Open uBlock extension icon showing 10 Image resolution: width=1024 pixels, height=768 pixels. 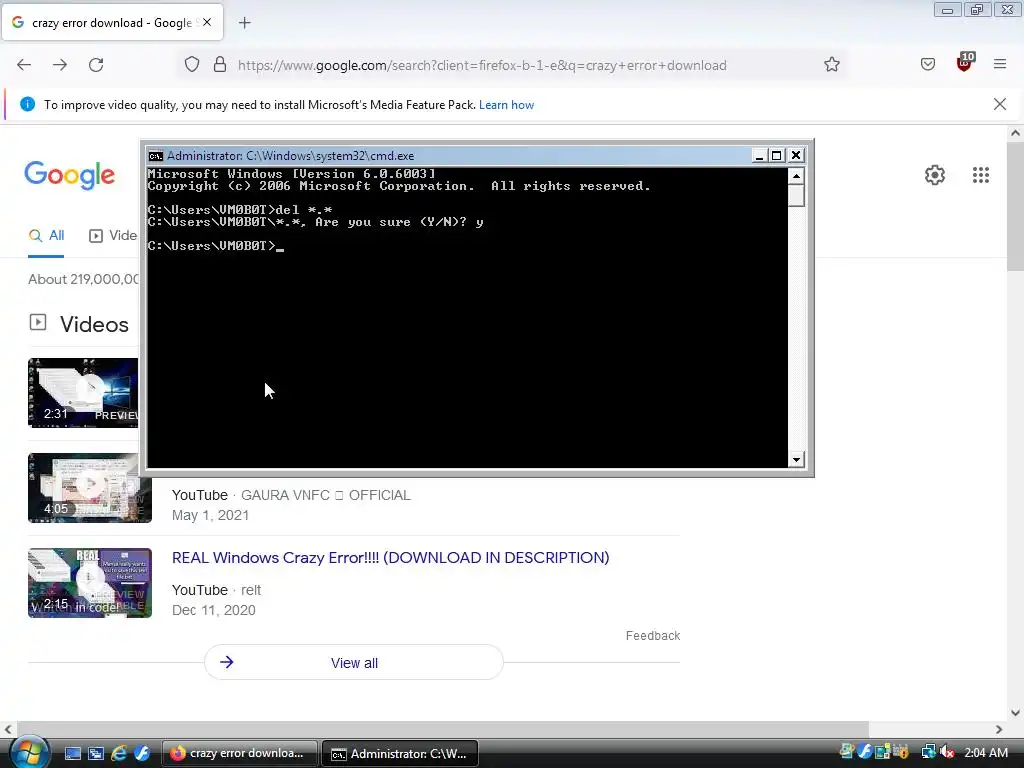965,62
